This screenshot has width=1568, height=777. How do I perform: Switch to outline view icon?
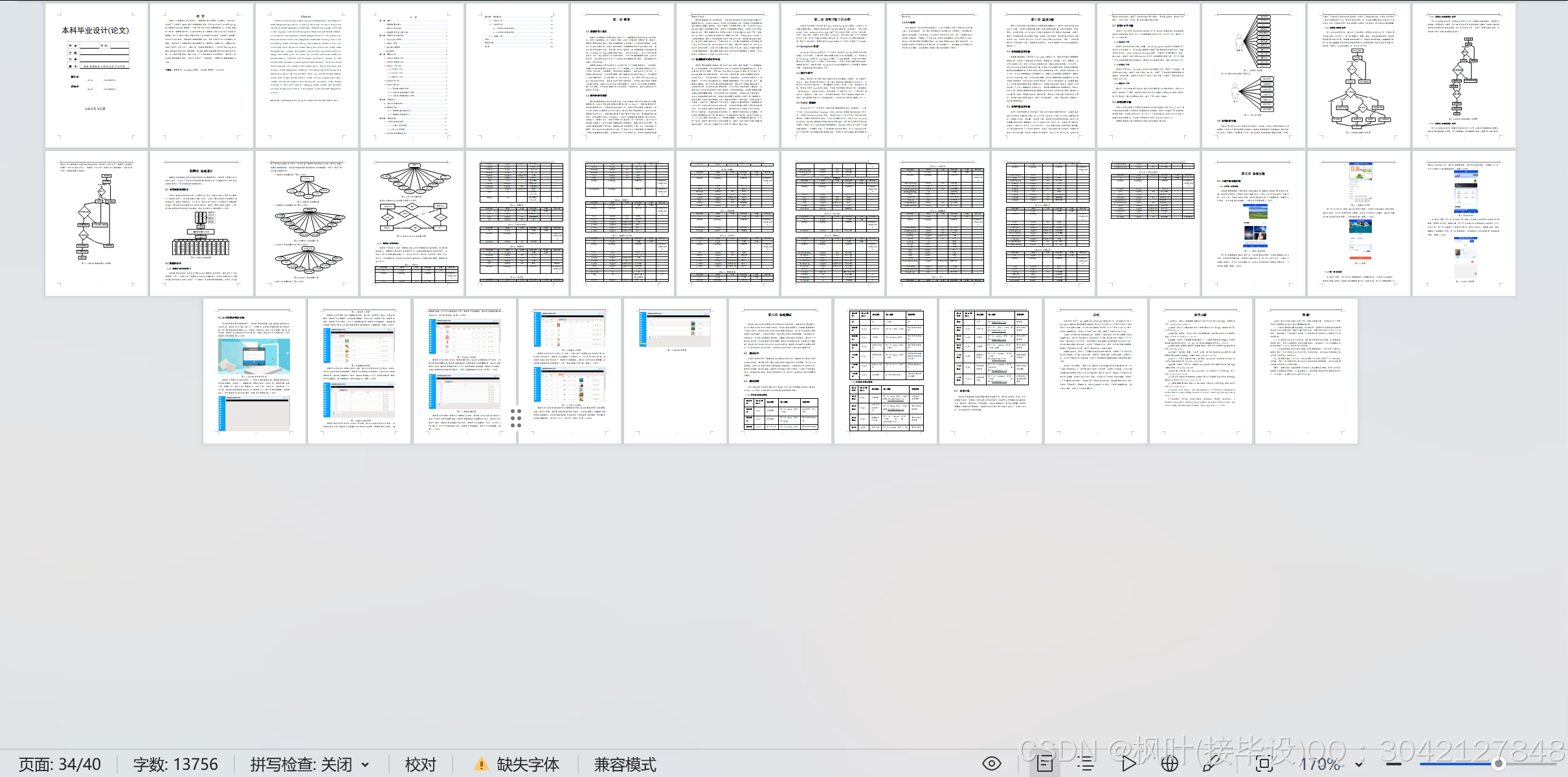pos(1086,764)
